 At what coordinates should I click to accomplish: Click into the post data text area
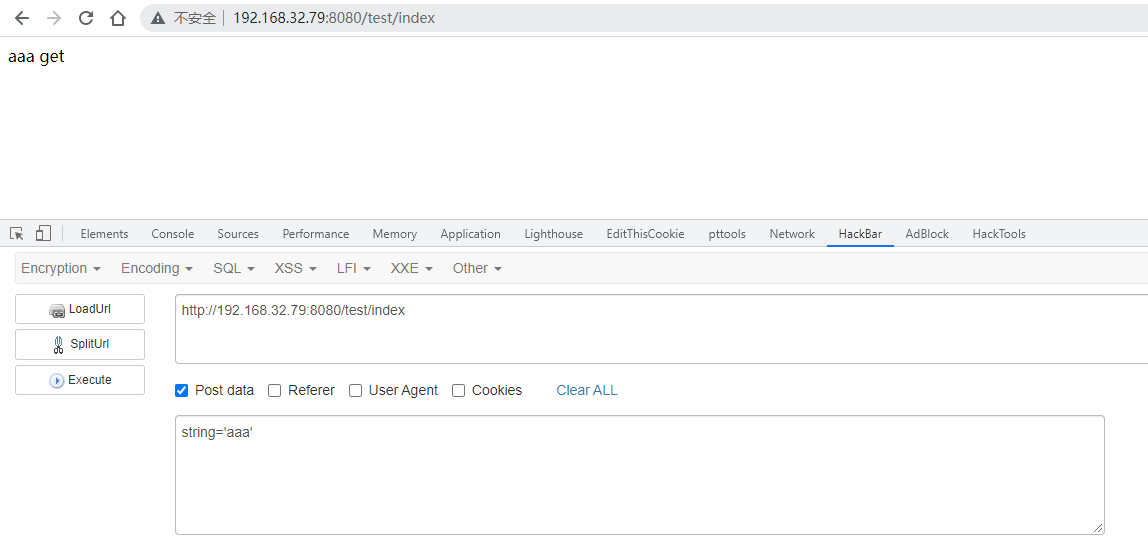(x=639, y=475)
